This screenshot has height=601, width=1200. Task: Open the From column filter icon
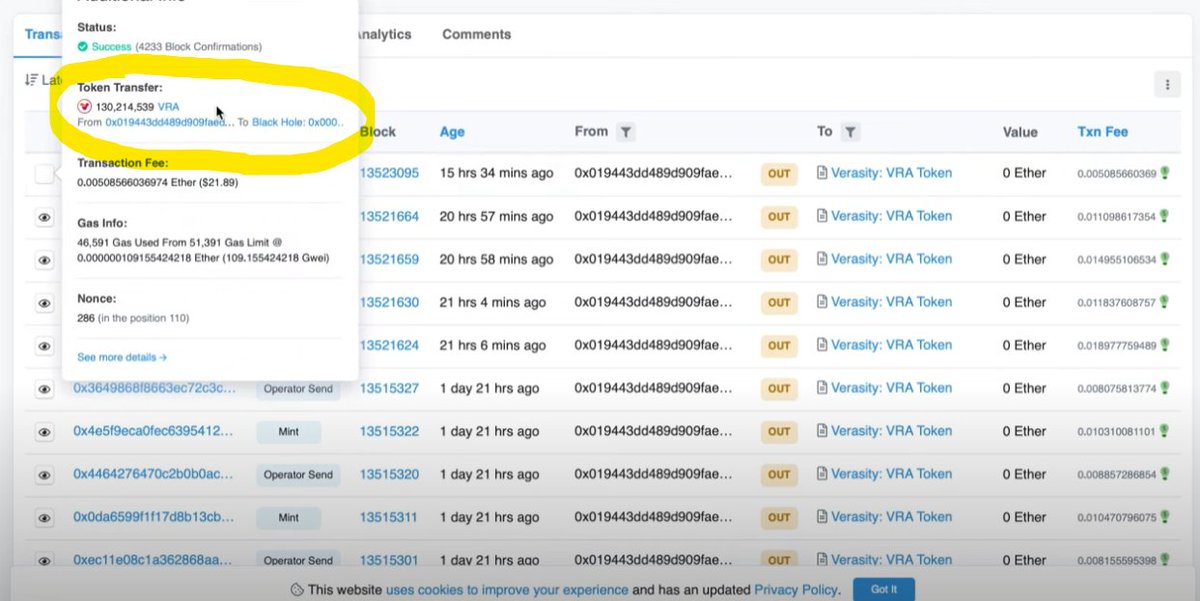click(x=625, y=132)
